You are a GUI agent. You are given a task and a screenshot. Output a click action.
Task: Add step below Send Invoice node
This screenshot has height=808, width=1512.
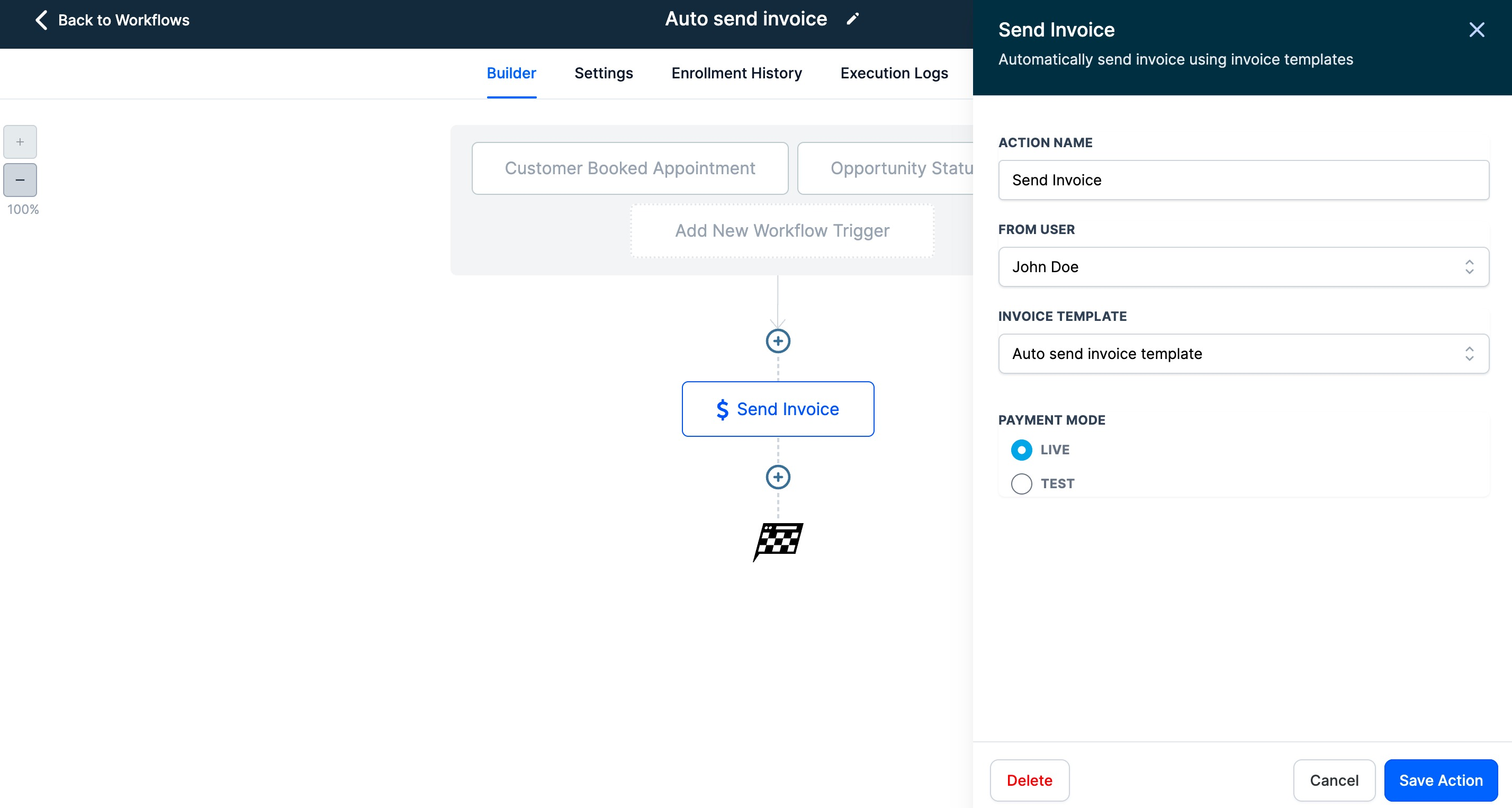coord(778,477)
